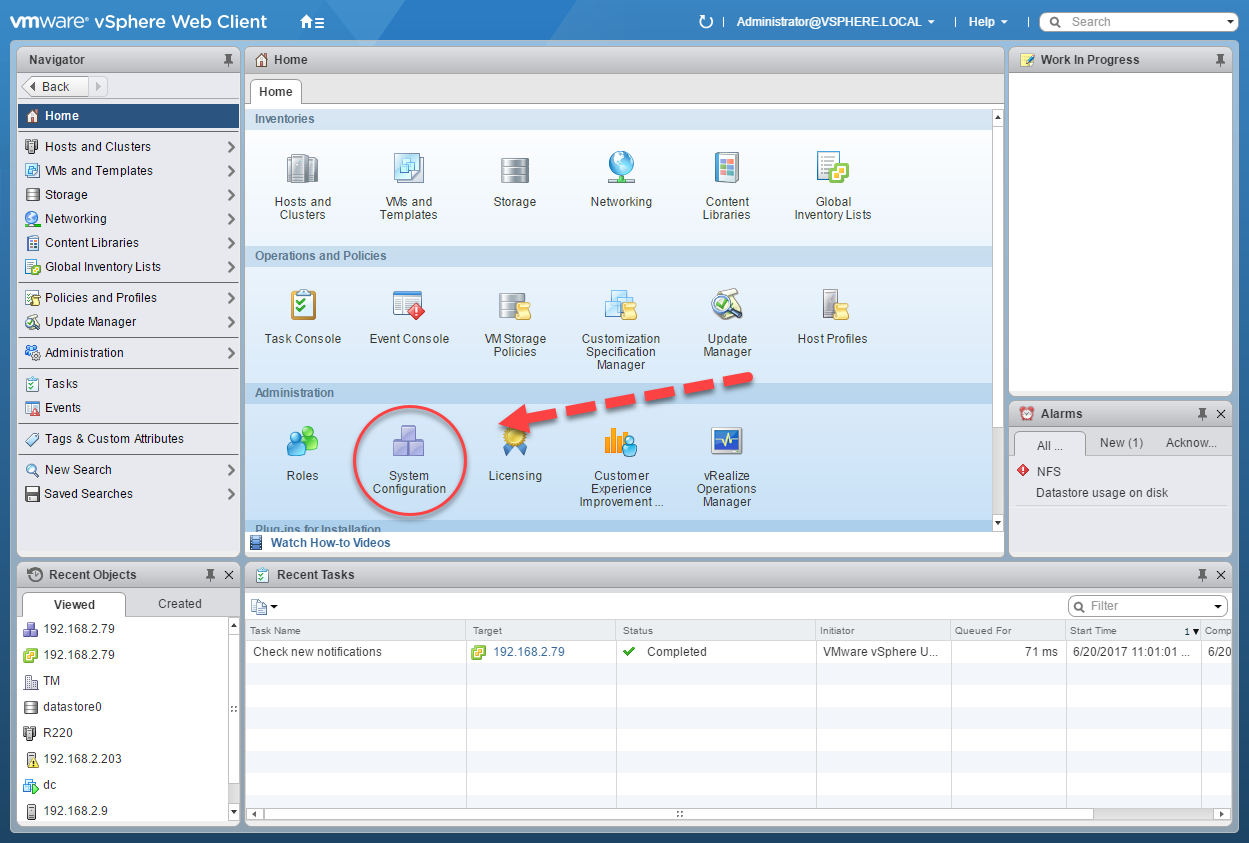
Task: Launch the Task Console icon
Action: pyautogui.click(x=302, y=305)
